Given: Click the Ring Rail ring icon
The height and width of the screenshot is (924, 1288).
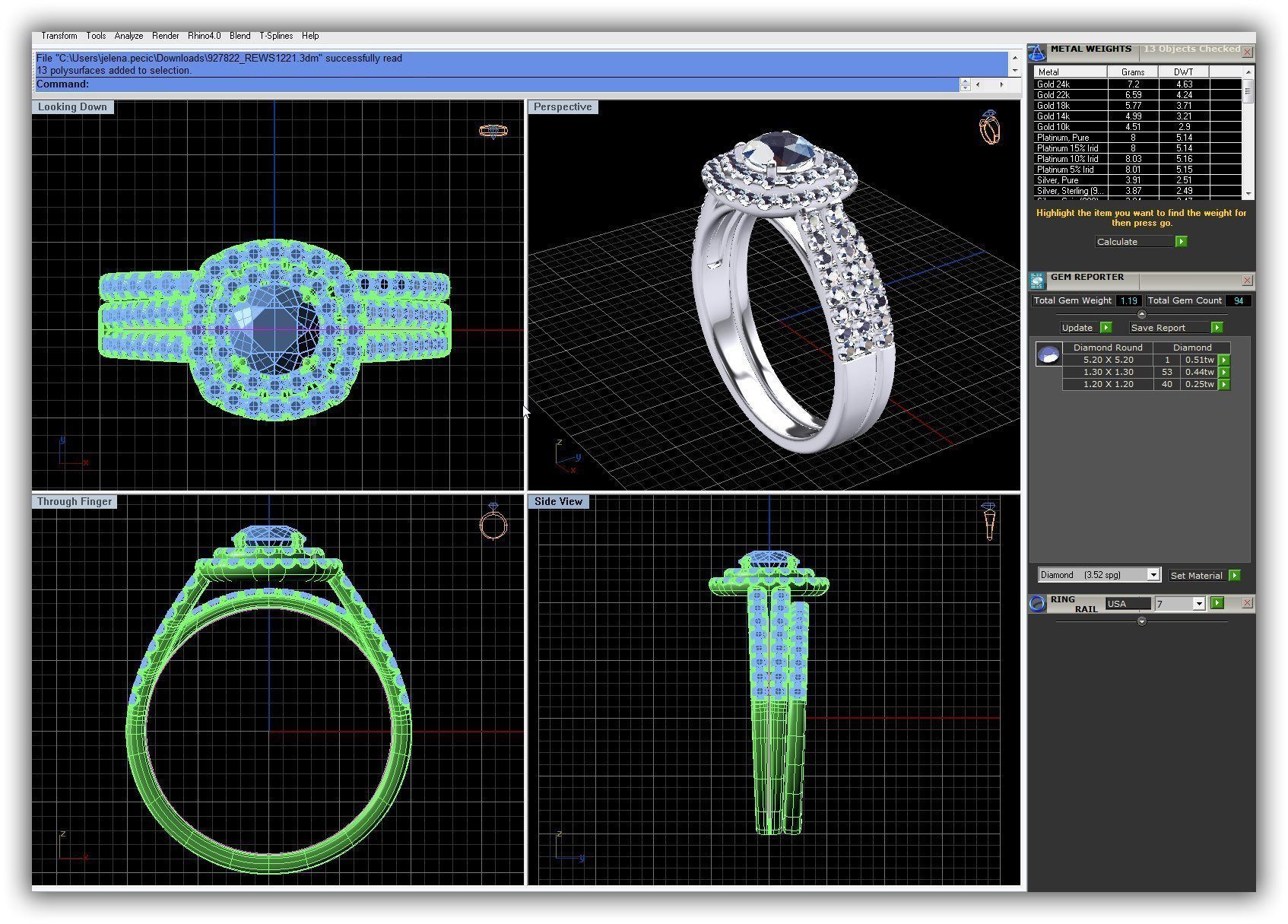Looking at the screenshot, I should 1037,603.
